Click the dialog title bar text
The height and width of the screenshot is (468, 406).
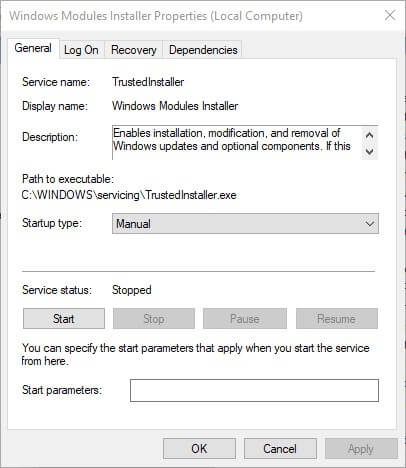[156, 16]
